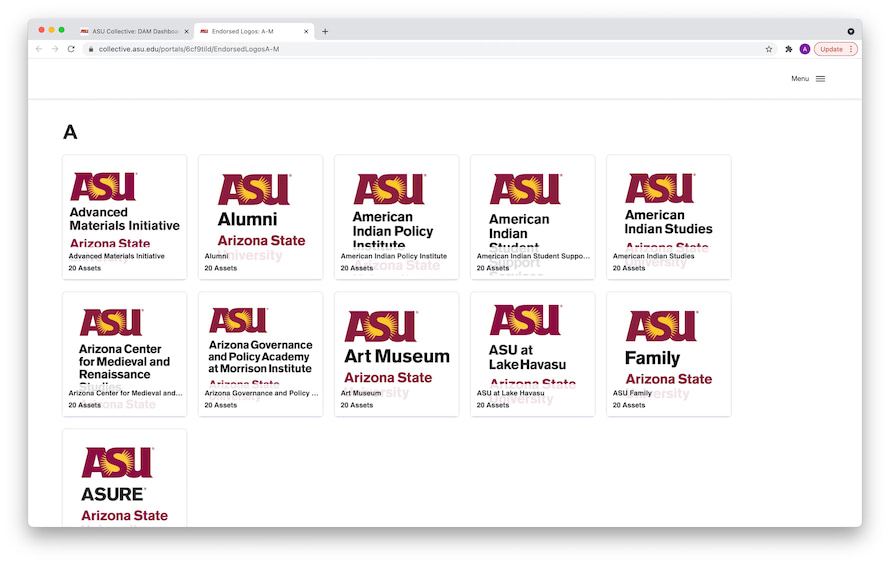
Task: Click 'Art Museum' caption under the logo
Action: click(x=360, y=393)
